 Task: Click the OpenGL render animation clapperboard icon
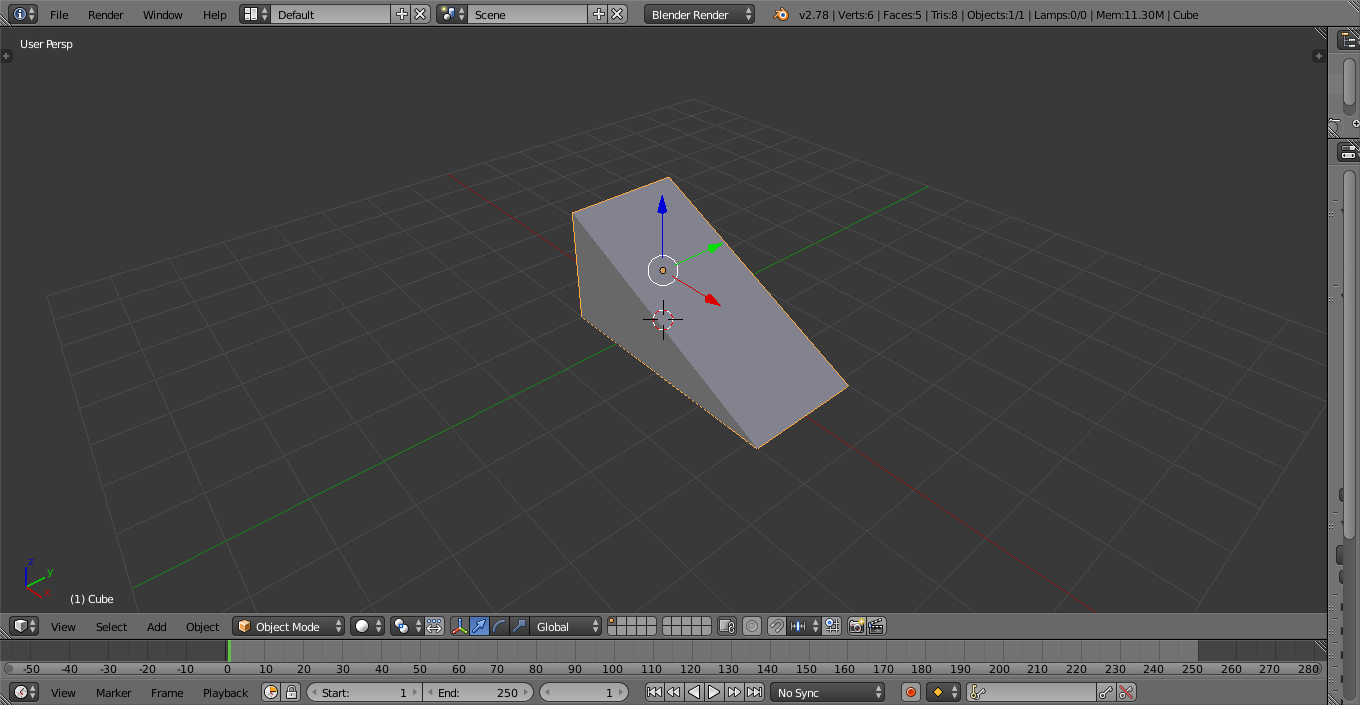tap(876, 627)
